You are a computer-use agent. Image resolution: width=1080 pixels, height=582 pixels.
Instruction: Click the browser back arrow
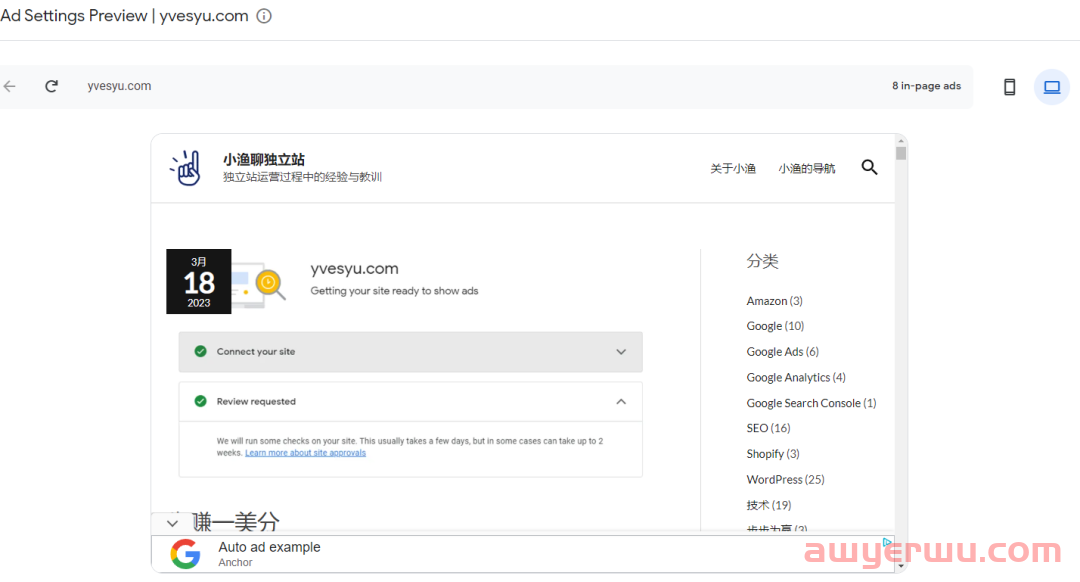click(x=10, y=86)
